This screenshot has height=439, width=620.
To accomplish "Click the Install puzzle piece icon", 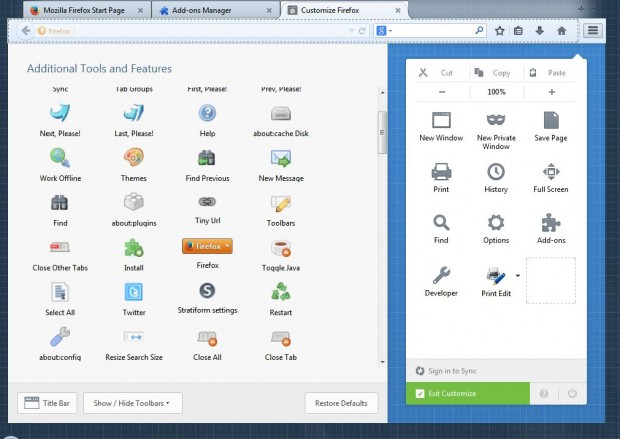I will (134, 248).
